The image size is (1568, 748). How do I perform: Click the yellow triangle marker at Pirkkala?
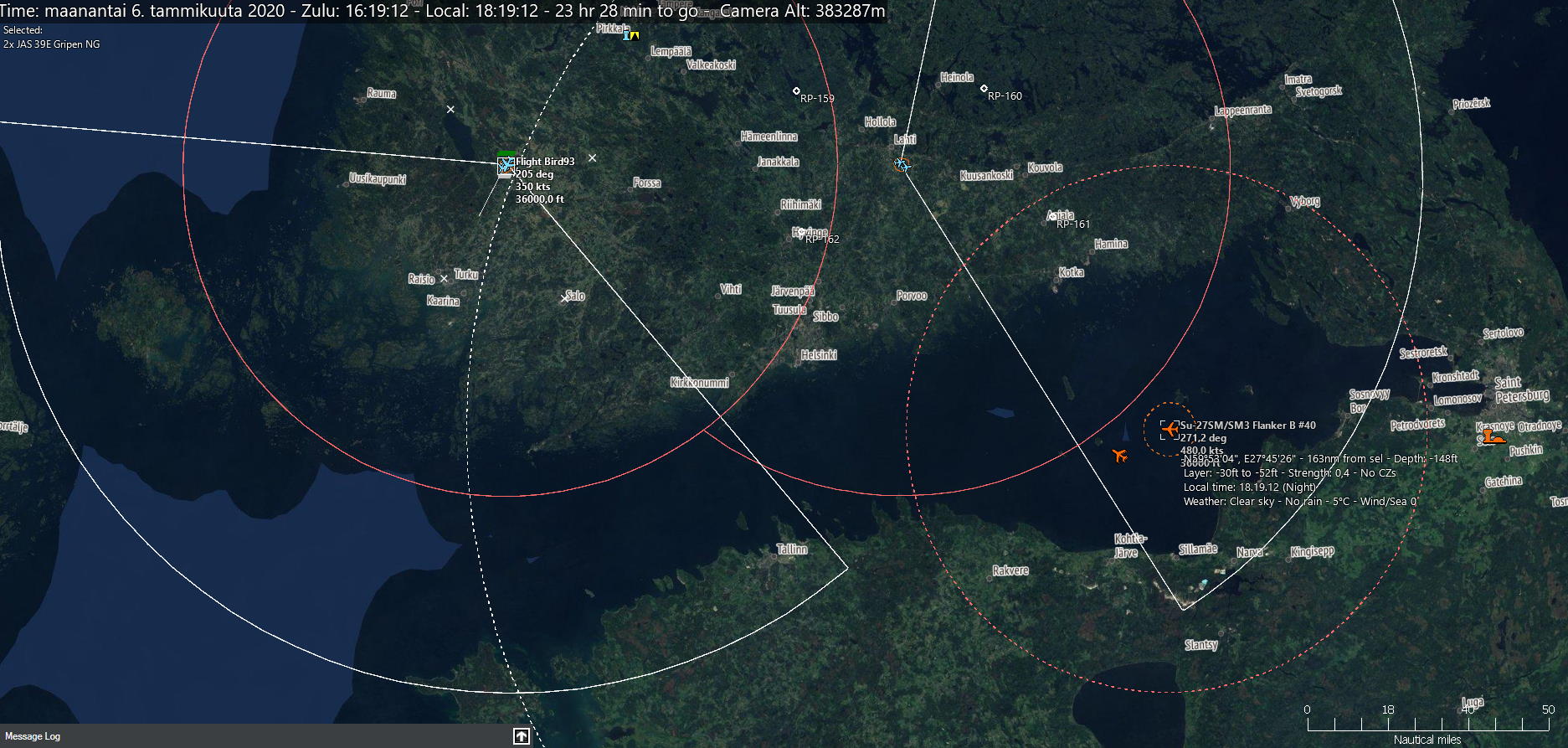[x=635, y=36]
